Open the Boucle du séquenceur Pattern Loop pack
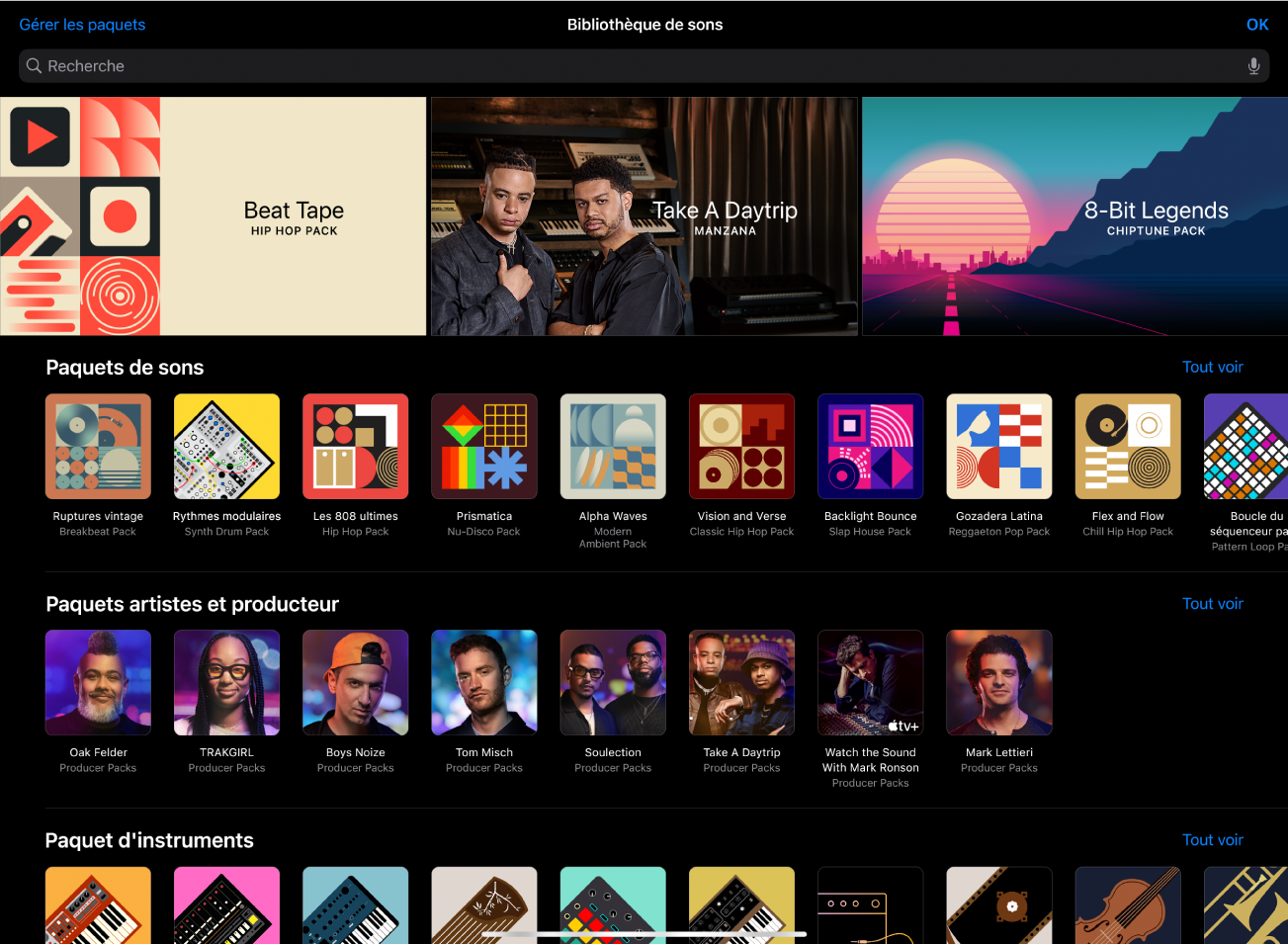 (1245, 447)
